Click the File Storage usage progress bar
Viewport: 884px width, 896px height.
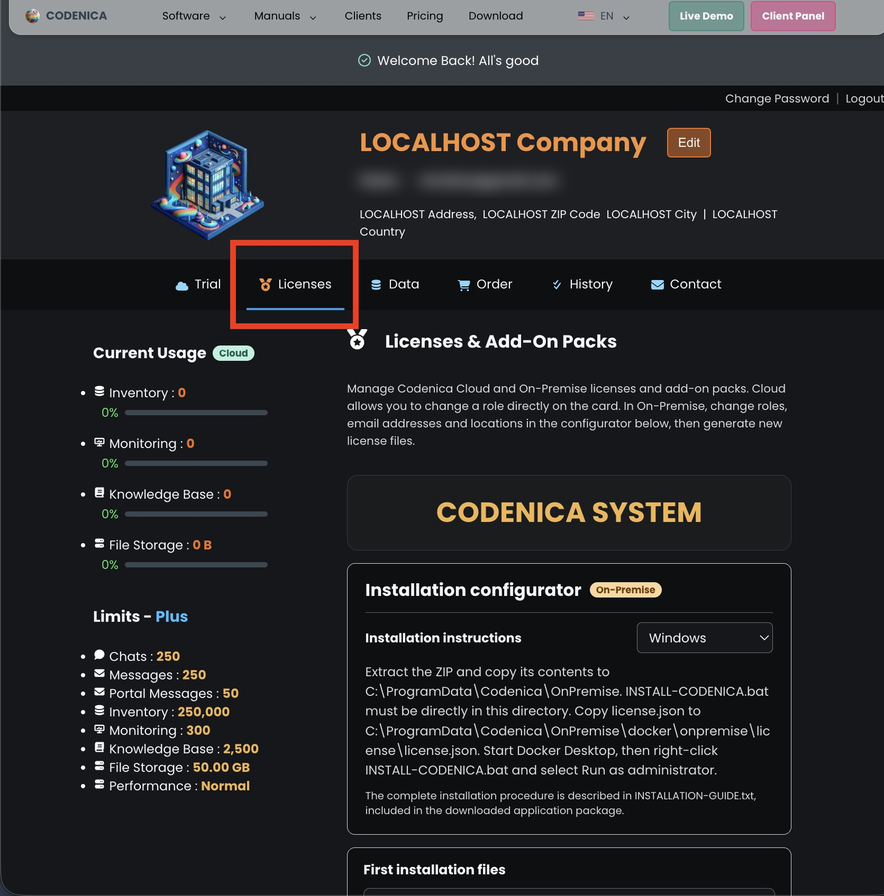pos(196,565)
